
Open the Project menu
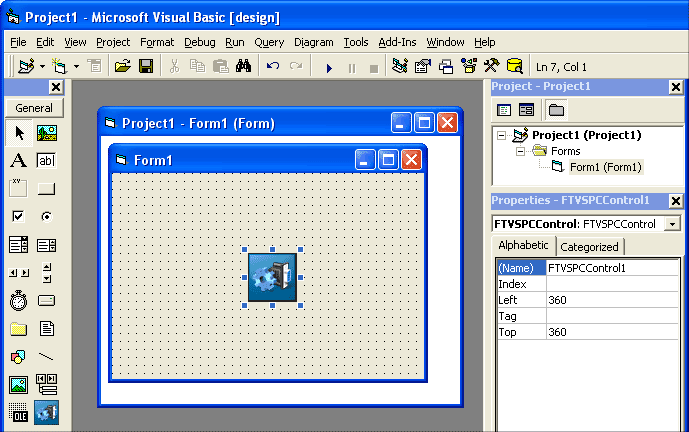point(113,42)
